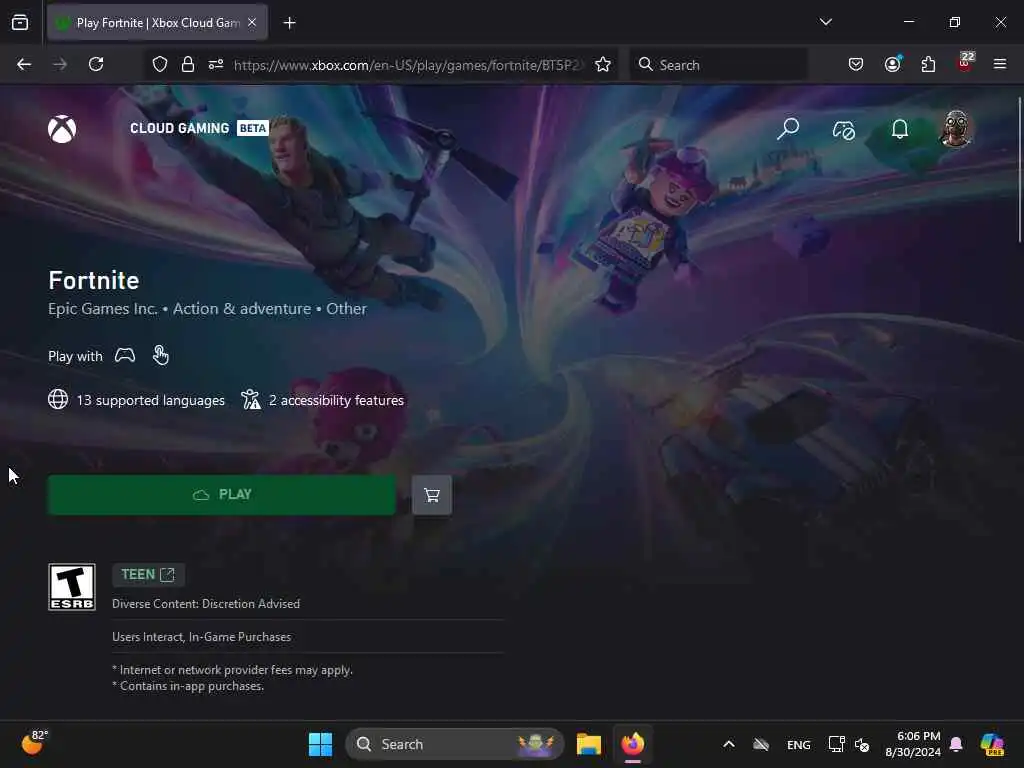This screenshot has width=1024, height=768.
Task: Click the Firefox taskbar icon
Action: coord(633,744)
